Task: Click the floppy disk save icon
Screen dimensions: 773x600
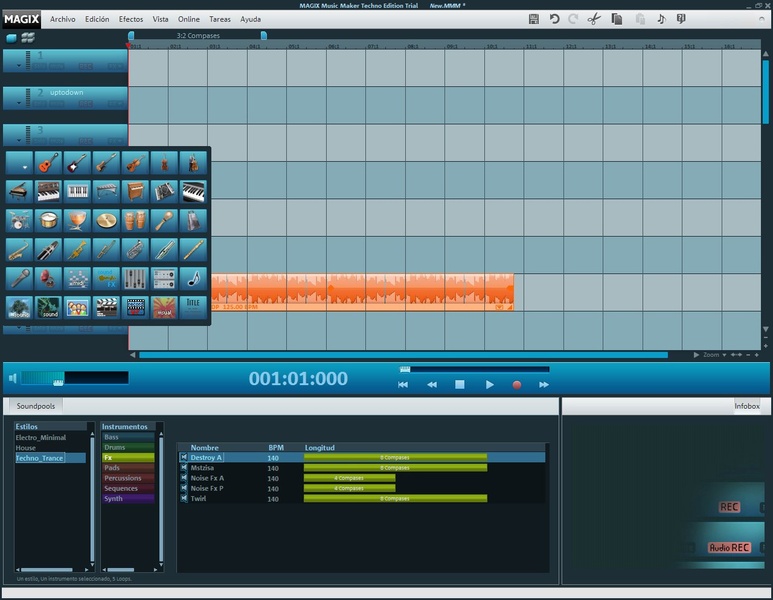Action: 534,19
